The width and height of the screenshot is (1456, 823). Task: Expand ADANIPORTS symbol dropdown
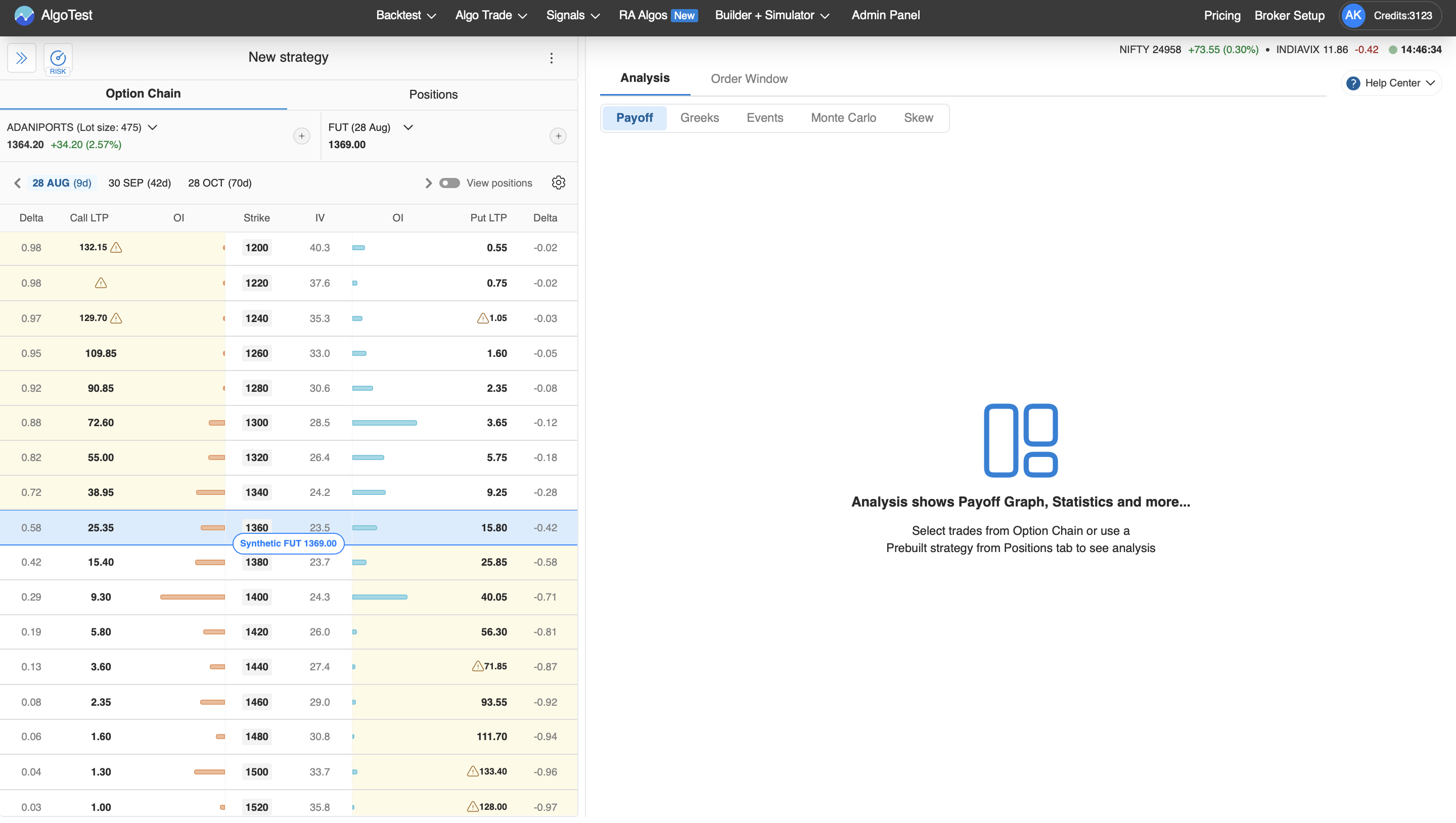coord(152,127)
